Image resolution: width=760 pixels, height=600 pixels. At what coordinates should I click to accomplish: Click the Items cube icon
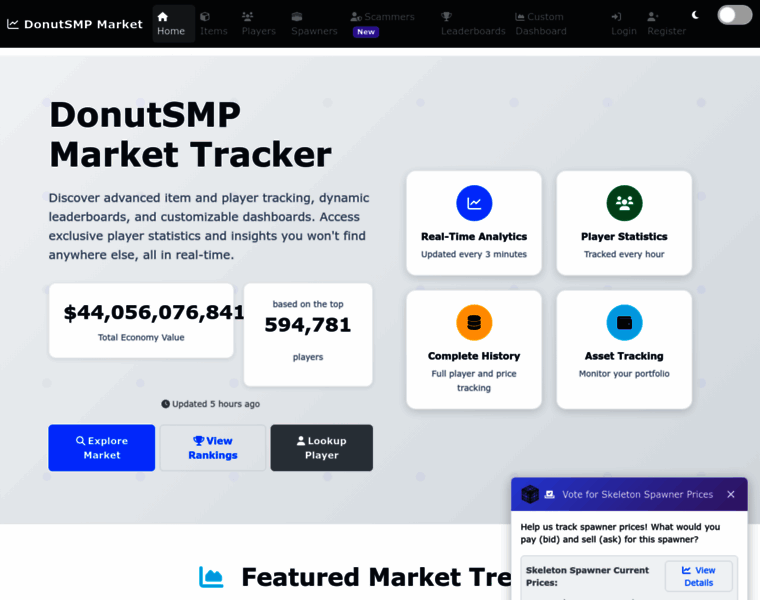click(205, 17)
